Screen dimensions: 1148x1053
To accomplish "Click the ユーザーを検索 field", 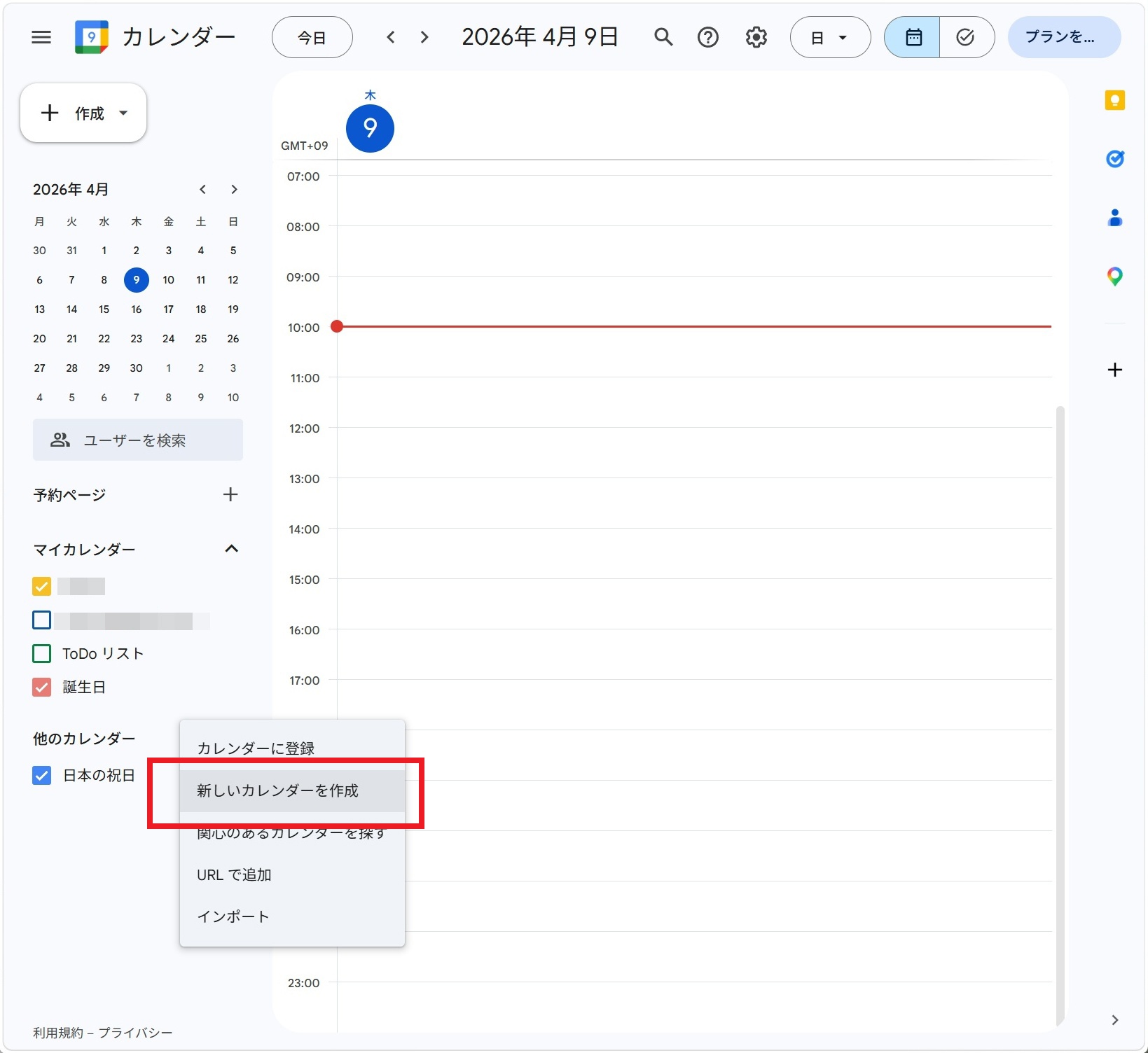I will 138,440.
